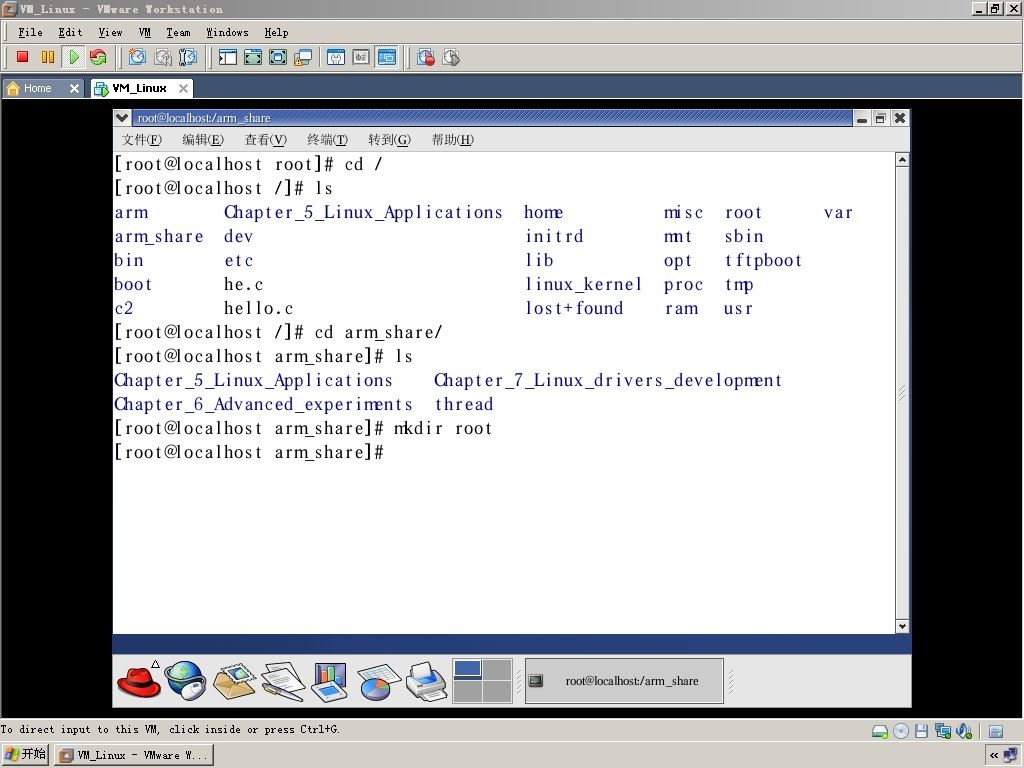Image resolution: width=1024 pixels, height=768 pixels.
Task: Click the Revert to snapshot icon
Action: (x=163, y=57)
